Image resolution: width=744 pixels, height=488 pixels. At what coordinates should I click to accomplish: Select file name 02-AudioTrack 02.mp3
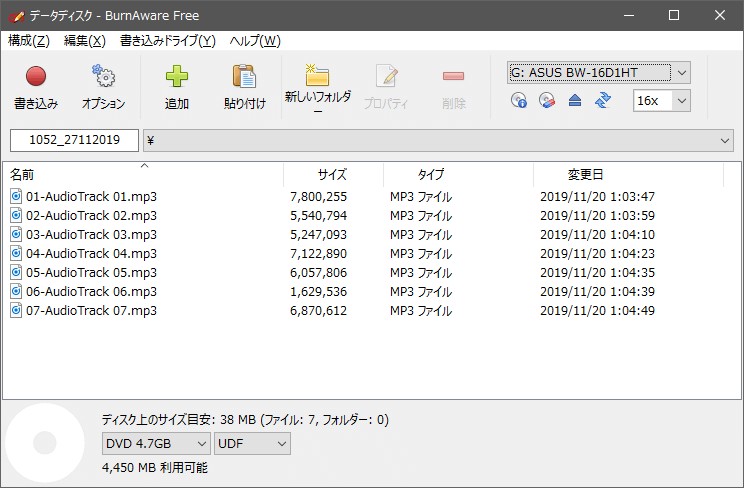click(91, 216)
